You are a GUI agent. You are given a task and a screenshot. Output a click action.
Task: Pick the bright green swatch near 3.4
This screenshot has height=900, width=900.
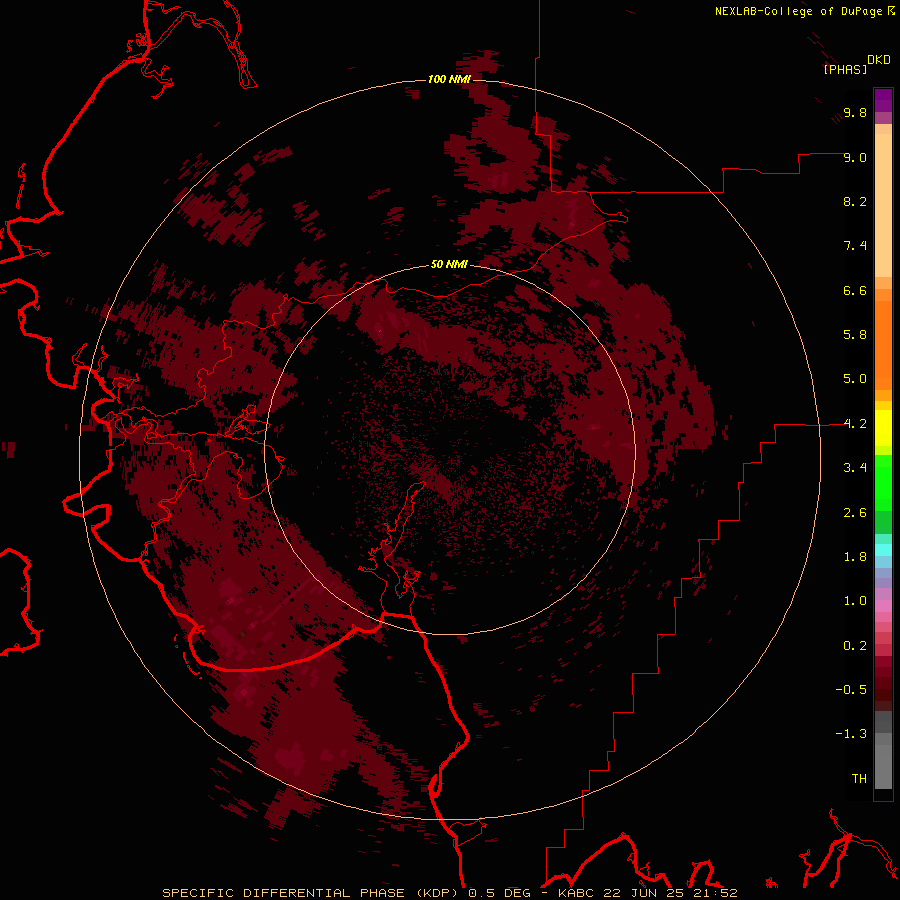883,482
